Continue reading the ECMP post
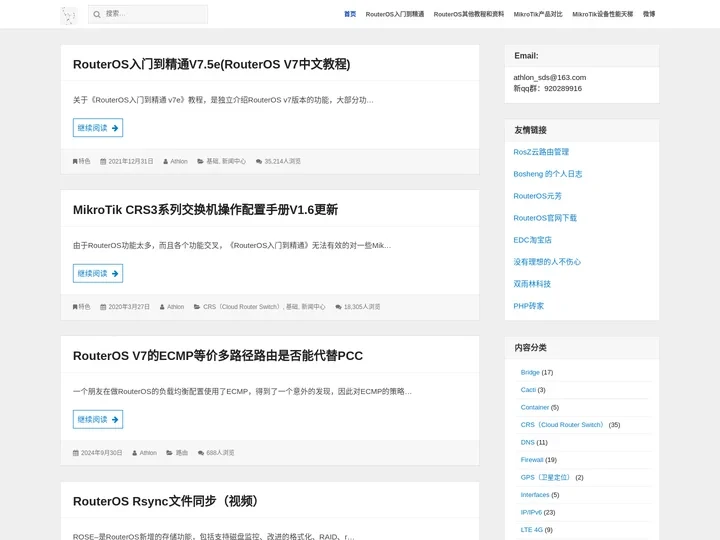This screenshot has width=720, height=540. click(98, 419)
